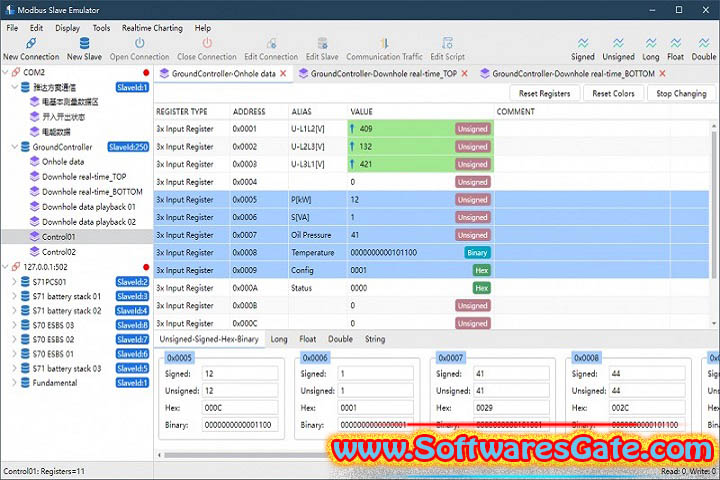Click the 0x0006 Hex value field

(x=375, y=407)
